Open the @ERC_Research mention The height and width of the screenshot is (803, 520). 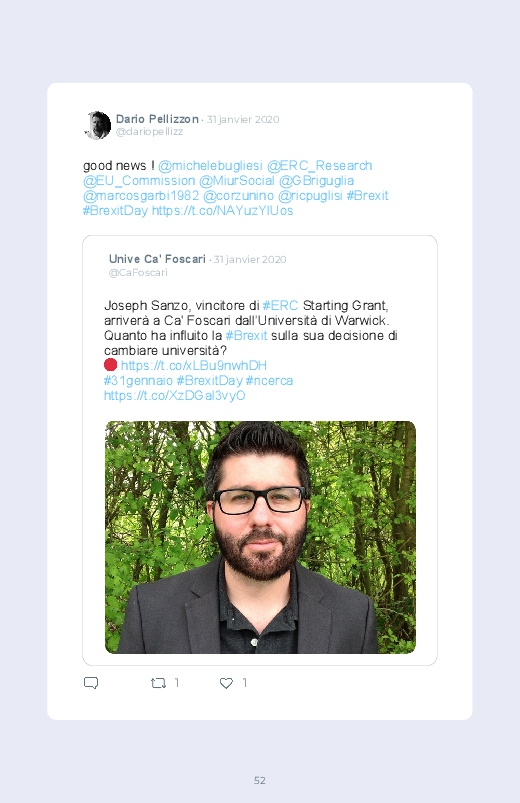319,166
